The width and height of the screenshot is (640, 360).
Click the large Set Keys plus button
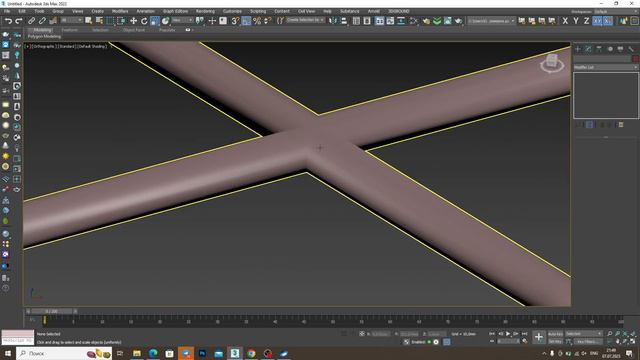tap(539, 337)
